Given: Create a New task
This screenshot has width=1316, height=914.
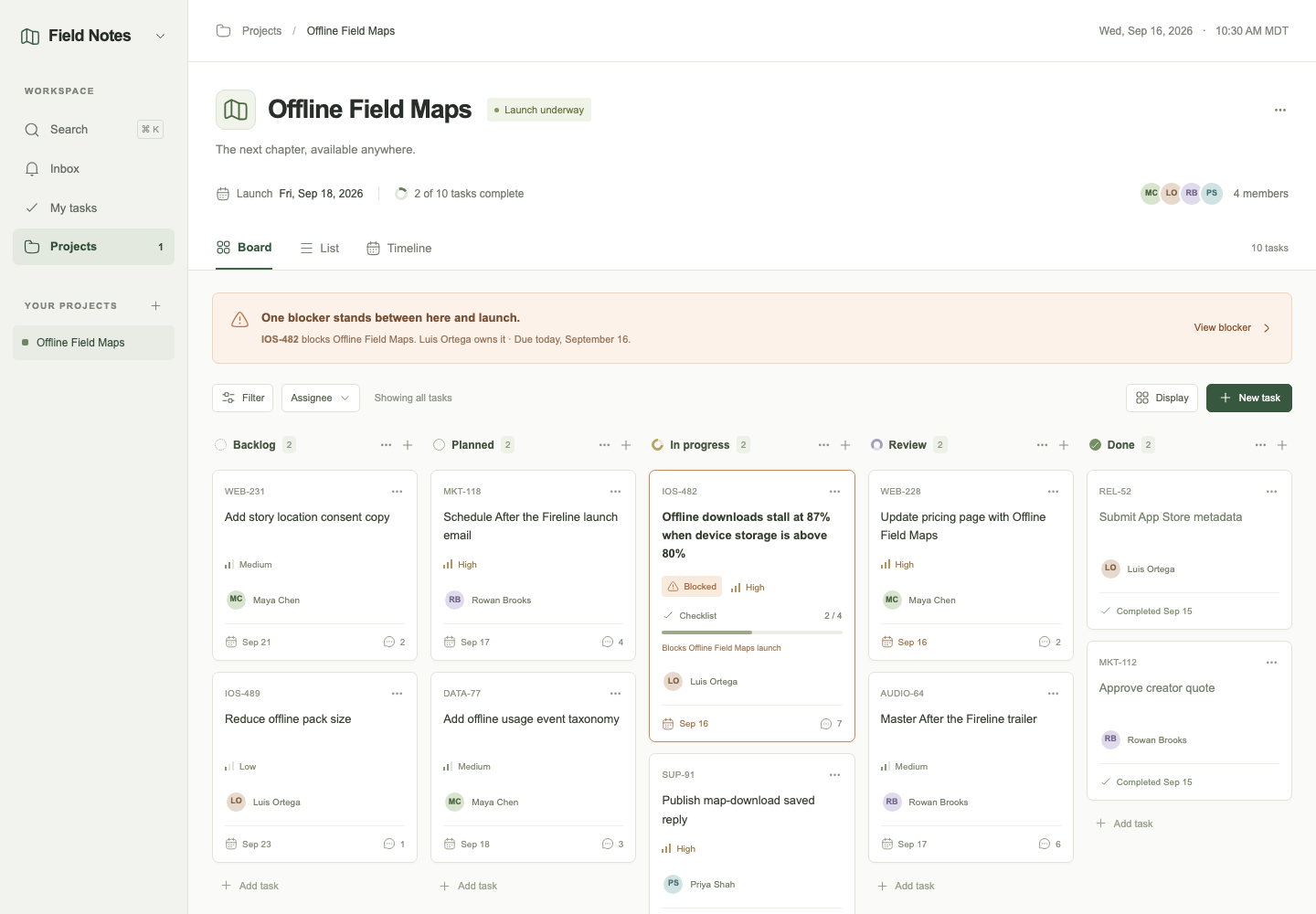Looking at the screenshot, I should (x=1248, y=399).
